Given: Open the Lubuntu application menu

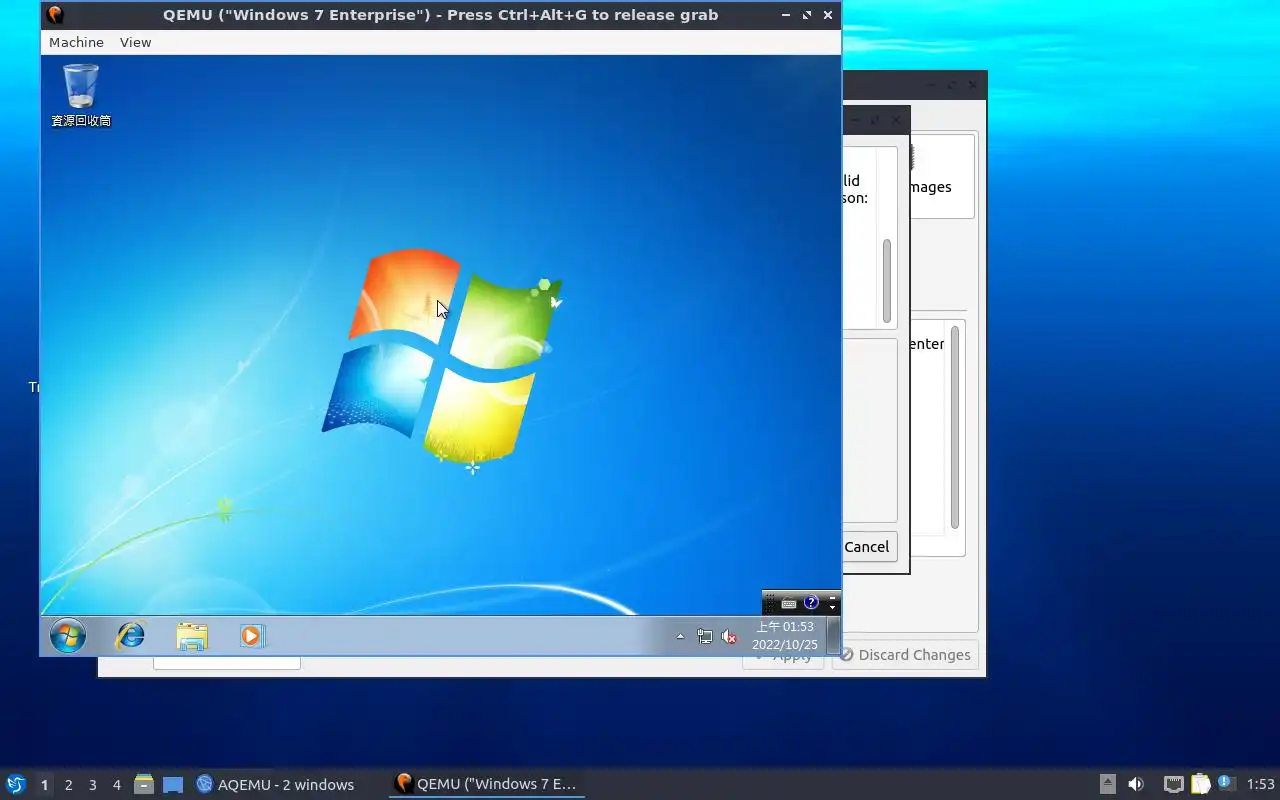Looking at the screenshot, I should click(x=15, y=784).
